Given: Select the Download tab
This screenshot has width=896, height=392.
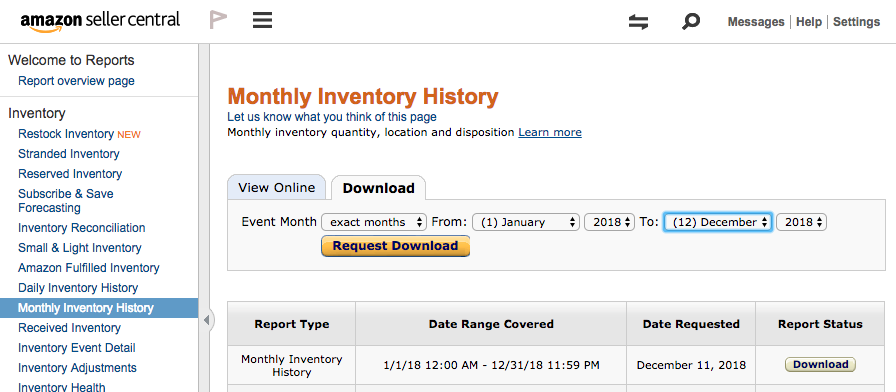Looking at the screenshot, I should 378,188.
